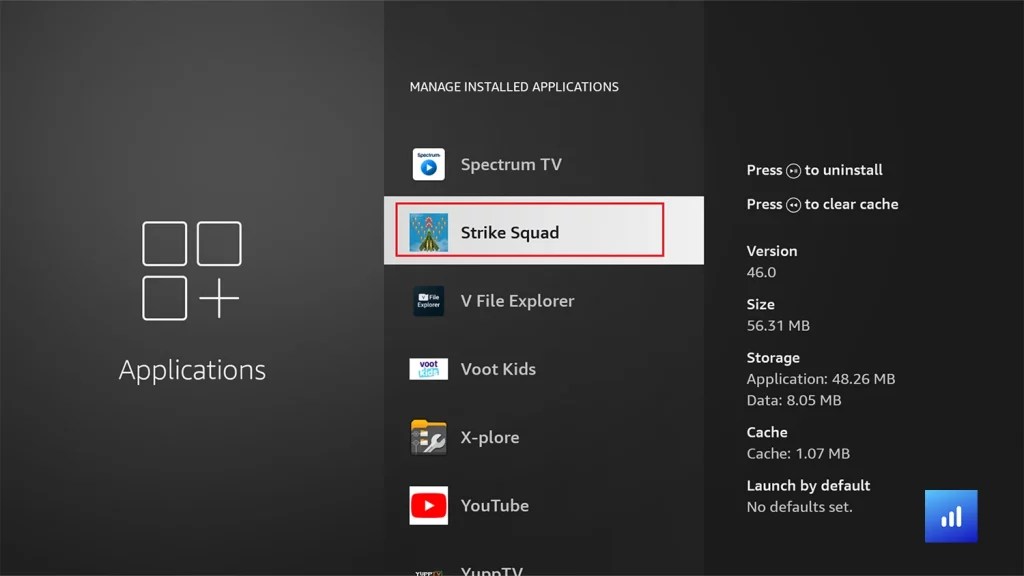Image resolution: width=1024 pixels, height=576 pixels.
Task: Click the Applications grid icon
Action: [191, 270]
